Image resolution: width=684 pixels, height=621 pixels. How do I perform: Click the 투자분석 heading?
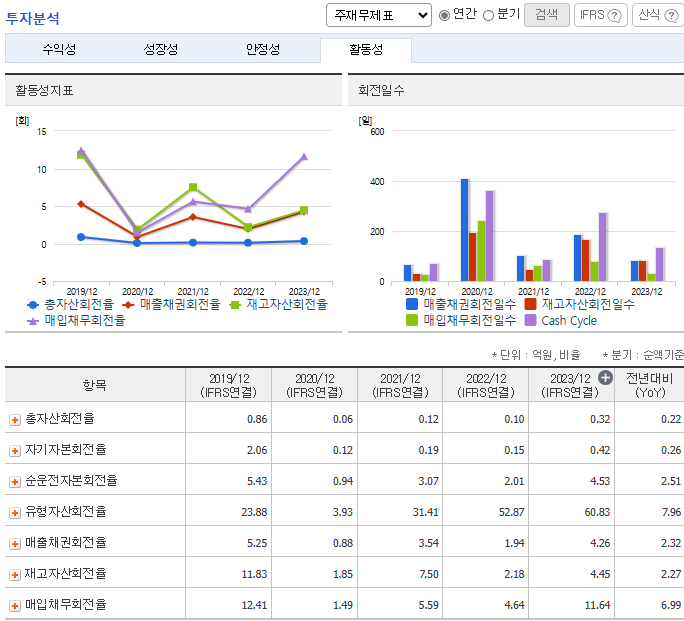point(32,18)
